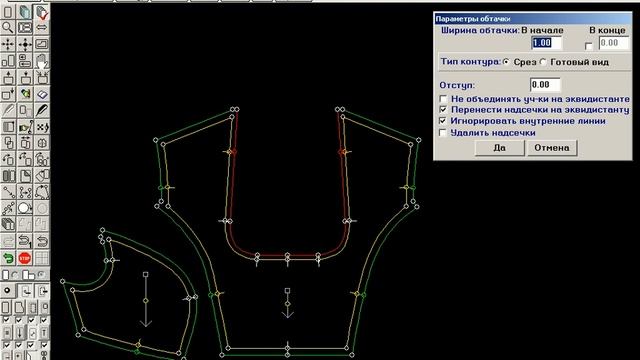The image size is (640, 360).
Task: Click the grain line arrow on the bodice piece
Action: [287, 304]
